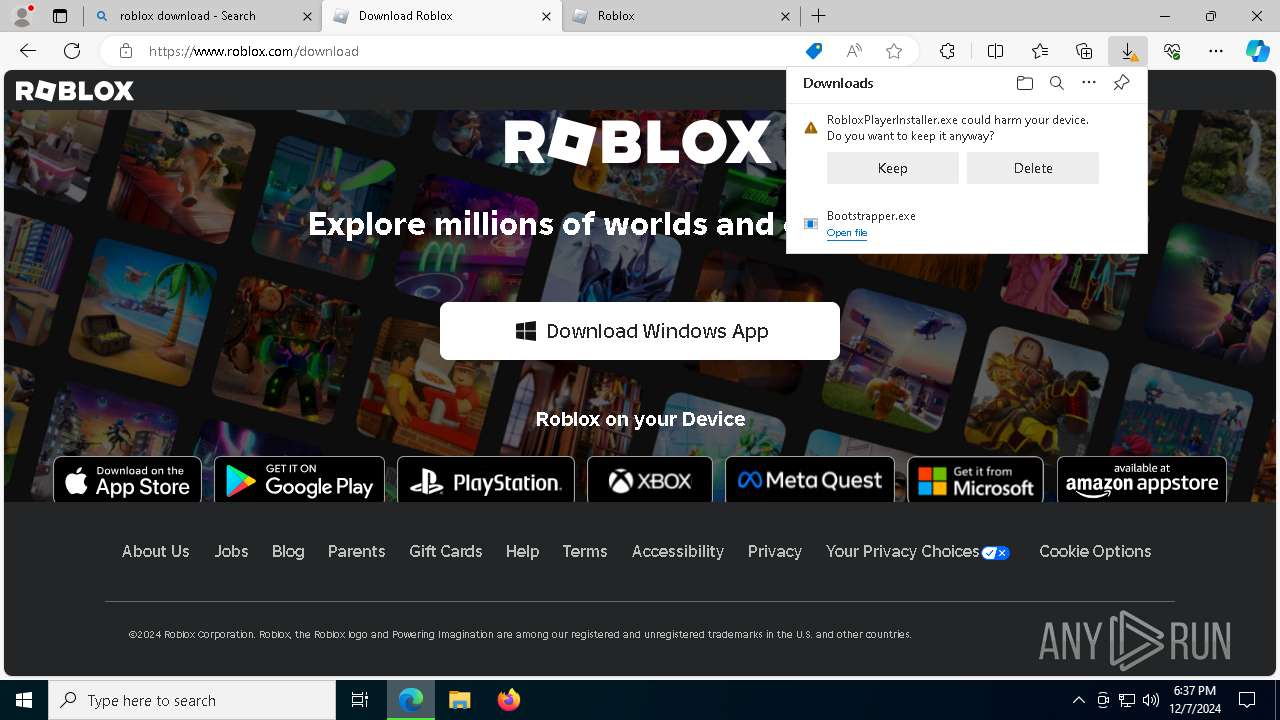Open Browser essentials heart icon

pos(1172,51)
